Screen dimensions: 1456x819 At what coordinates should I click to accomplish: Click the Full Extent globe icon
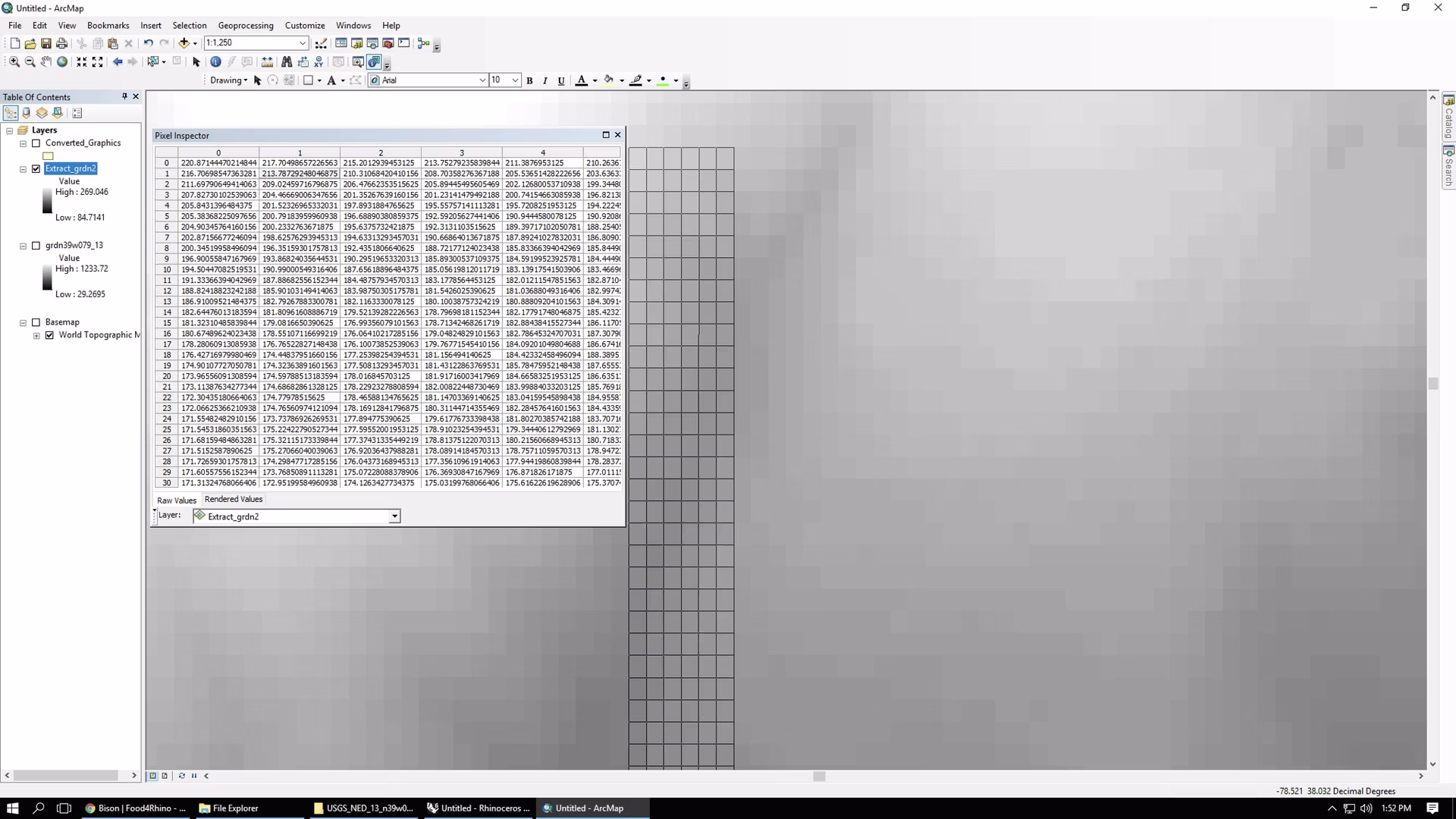pos(62,62)
